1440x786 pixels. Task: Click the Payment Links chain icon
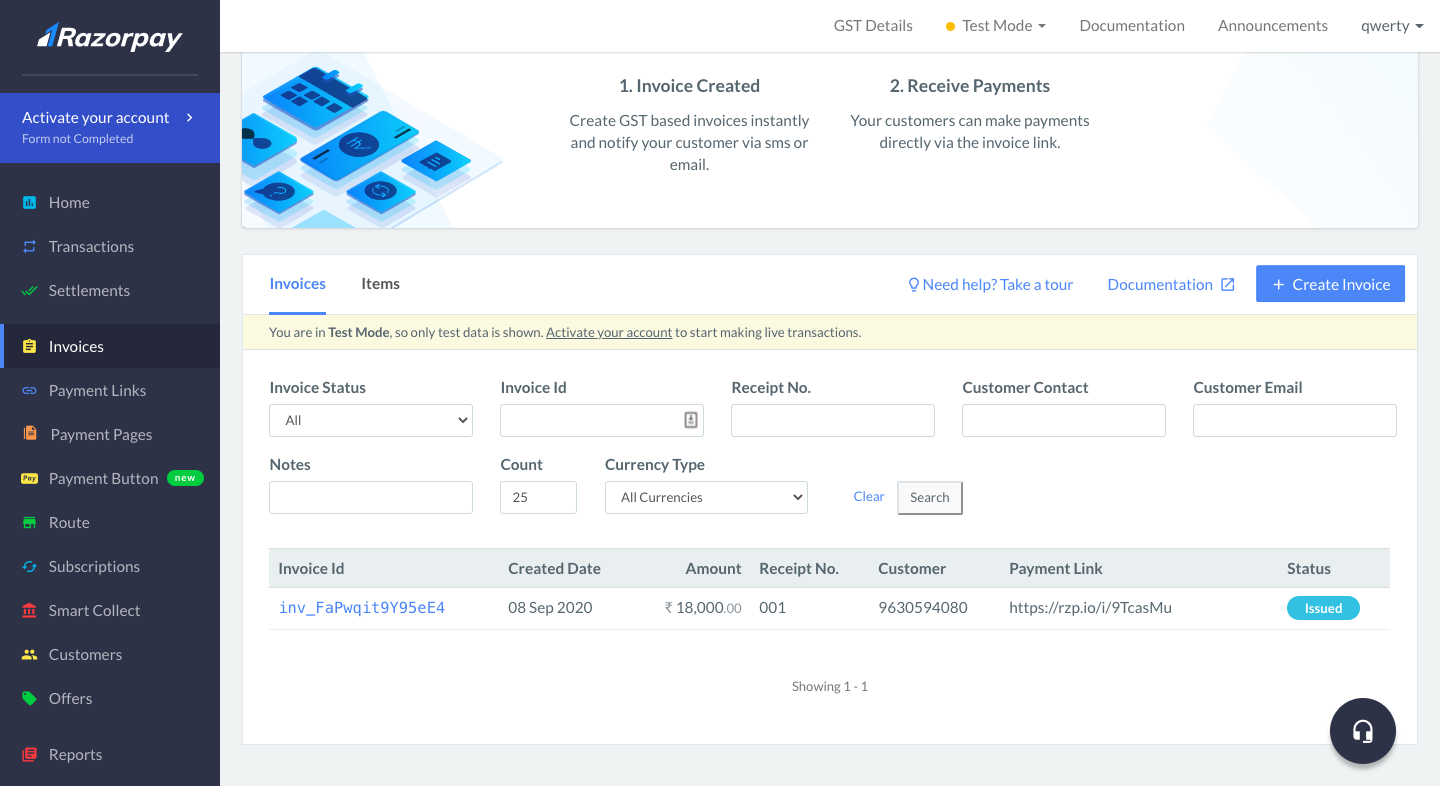pos(30,390)
